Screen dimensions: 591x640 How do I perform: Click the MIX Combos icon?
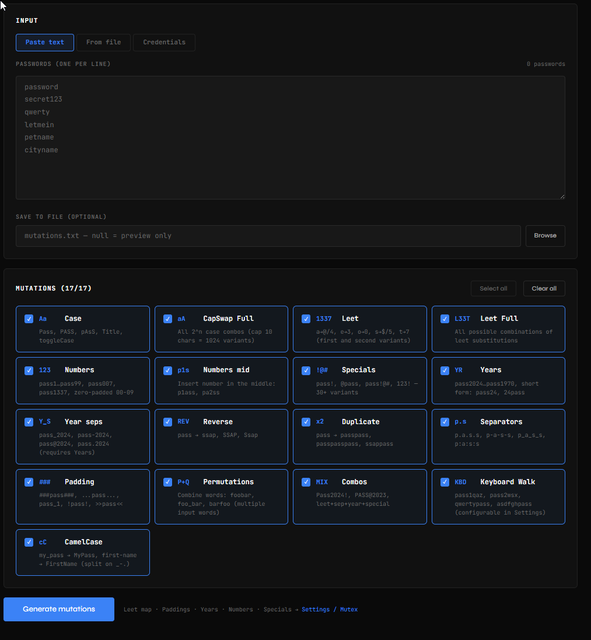click(x=322, y=482)
